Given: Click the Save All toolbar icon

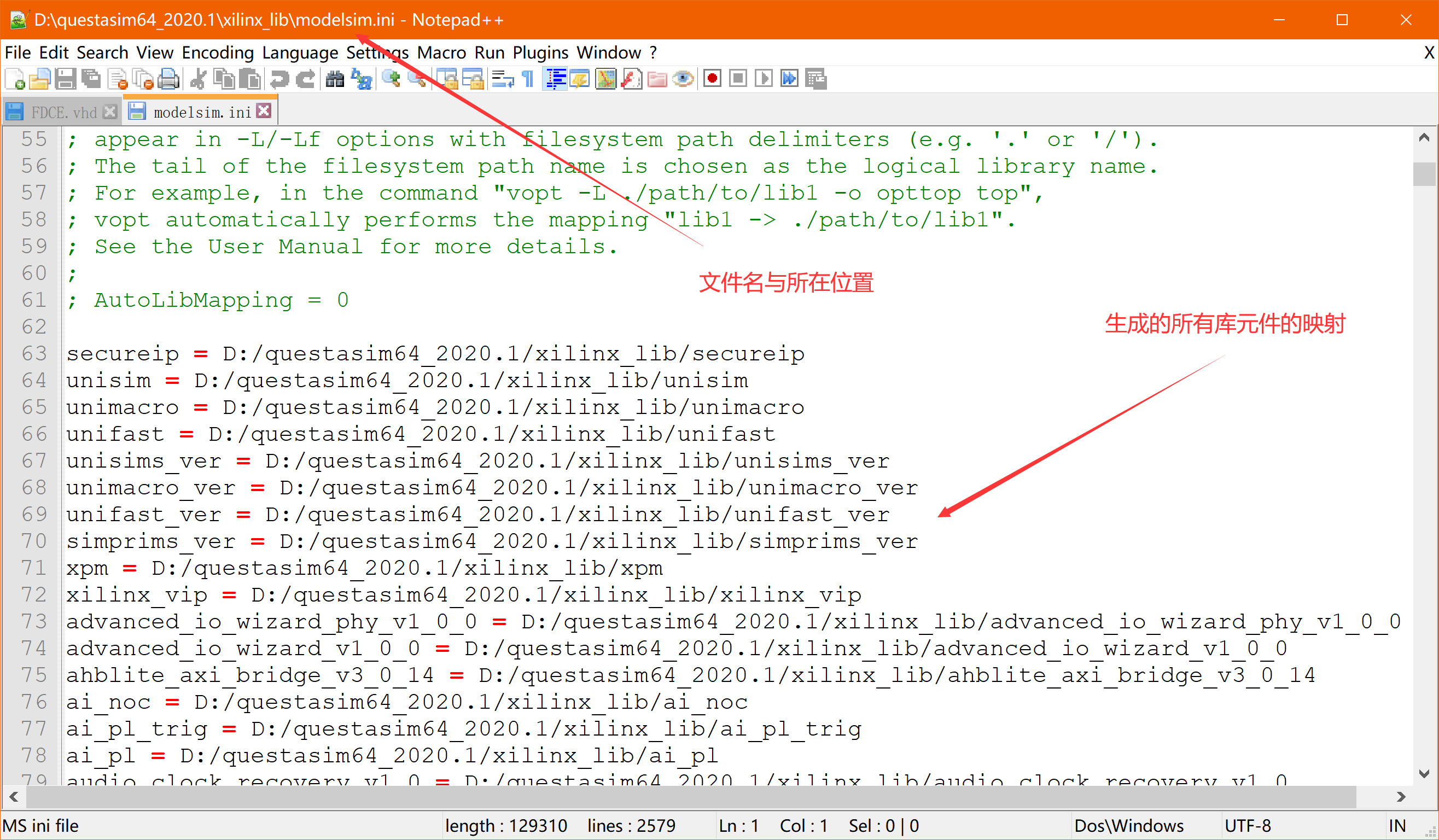Looking at the screenshot, I should pos(91,79).
